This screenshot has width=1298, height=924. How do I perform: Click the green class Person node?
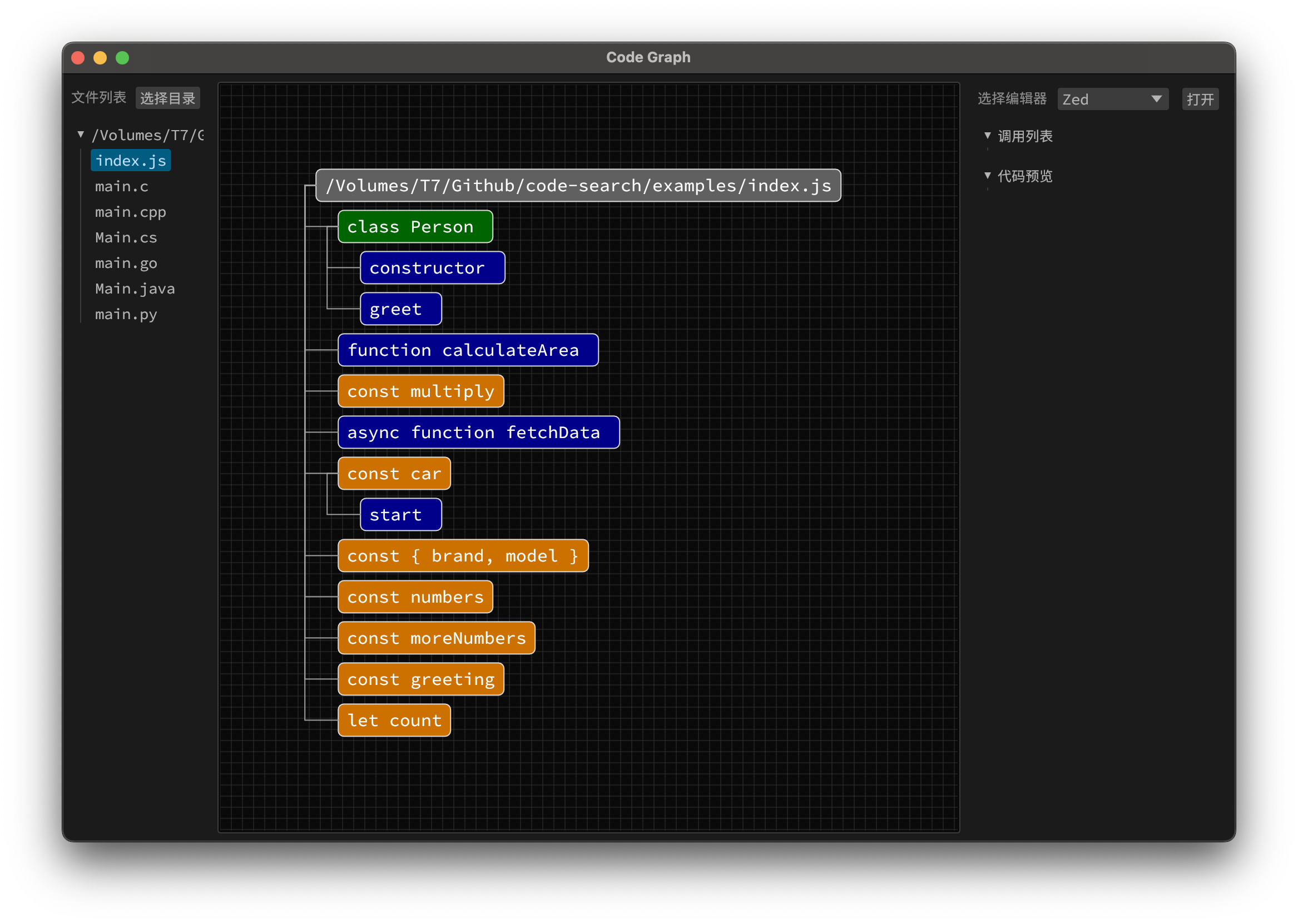point(415,227)
